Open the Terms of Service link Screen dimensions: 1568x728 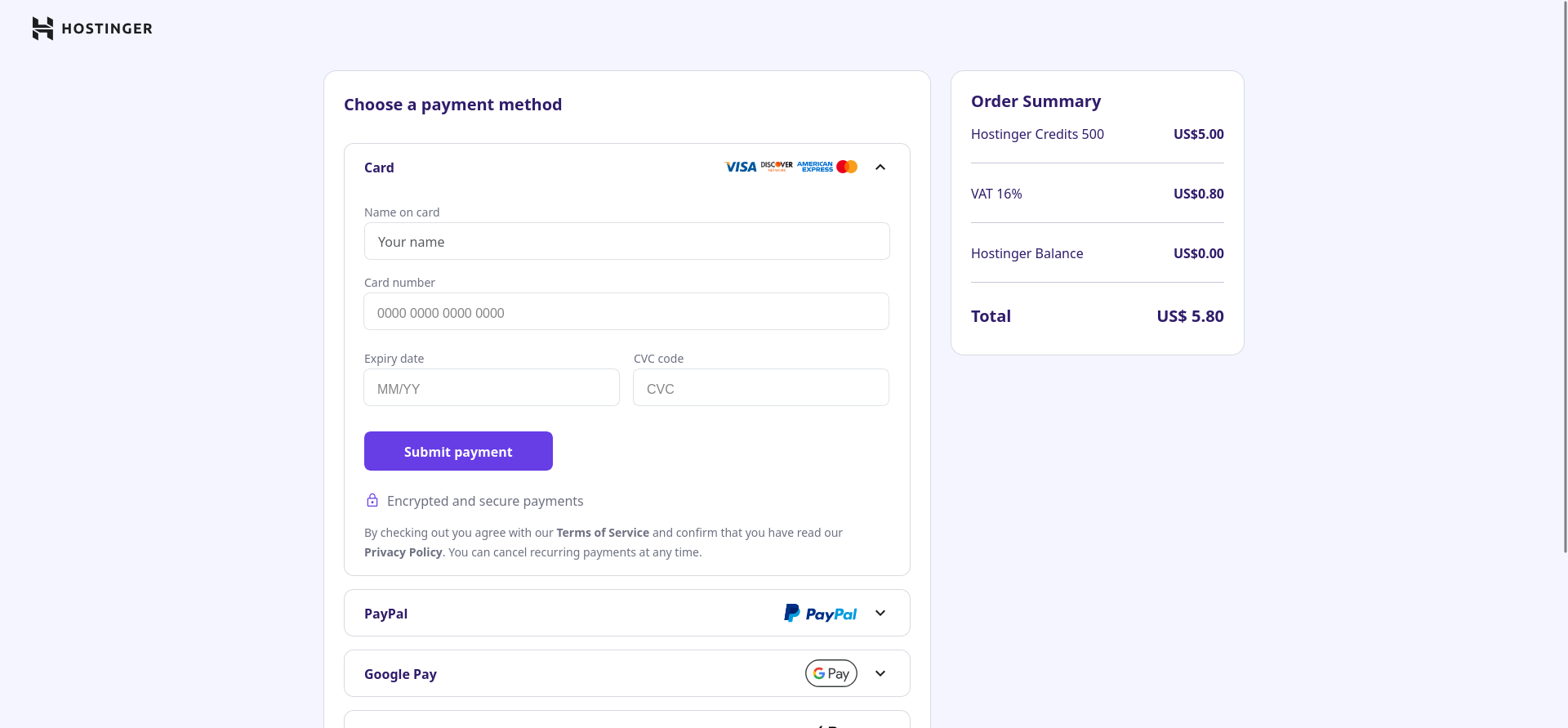603,533
